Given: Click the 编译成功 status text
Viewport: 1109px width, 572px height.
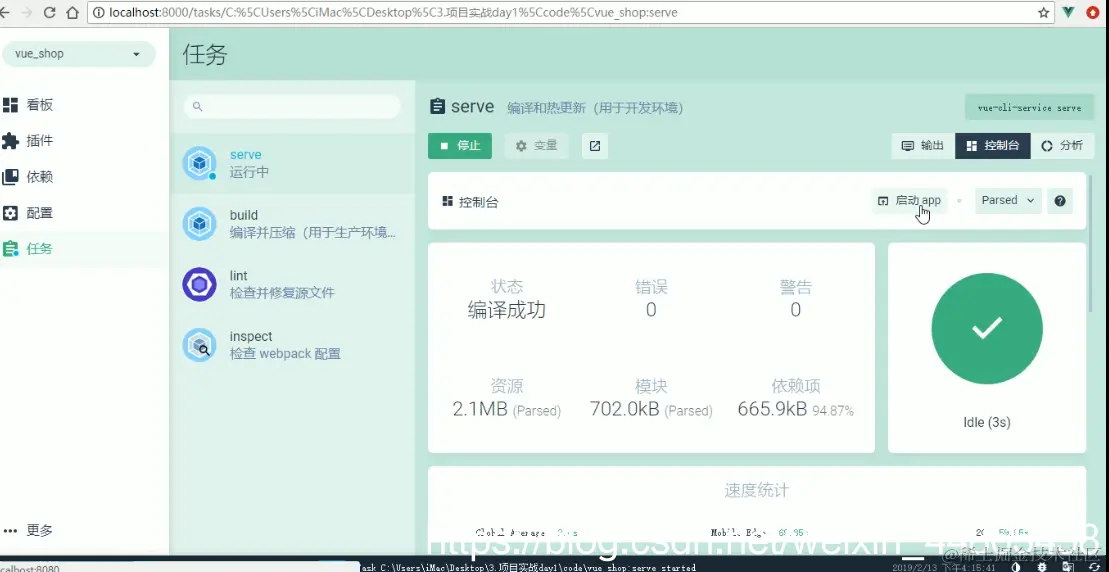Looking at the screenshot, I should click(x=506, y=310).
